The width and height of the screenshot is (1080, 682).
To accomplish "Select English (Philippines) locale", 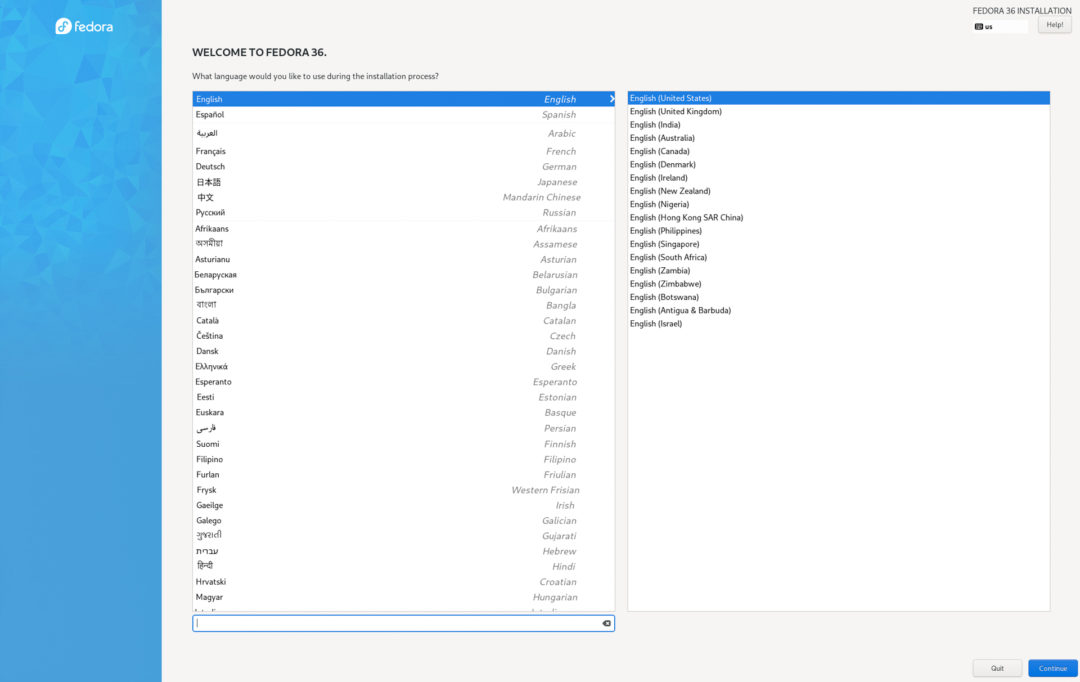I will [x=838, y=231].
